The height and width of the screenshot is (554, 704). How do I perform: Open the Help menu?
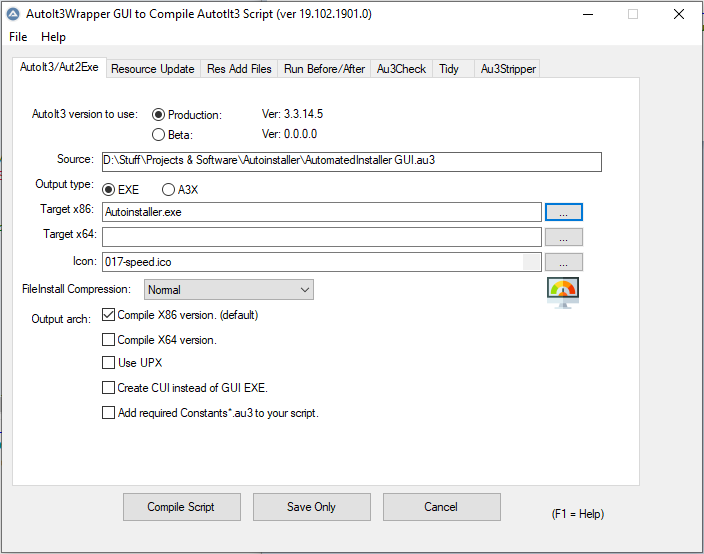pyautogui.click(x=53, y=37)
